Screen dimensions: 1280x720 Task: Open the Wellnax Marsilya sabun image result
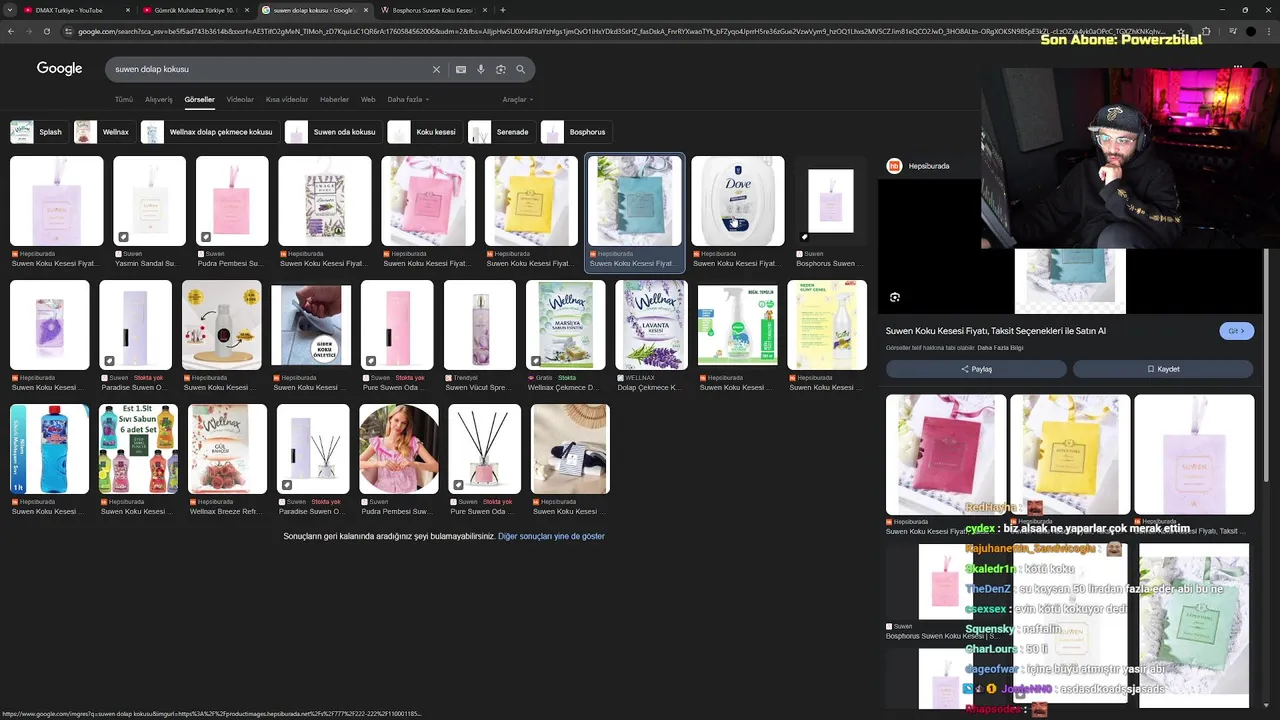click(x=566, y=325)
